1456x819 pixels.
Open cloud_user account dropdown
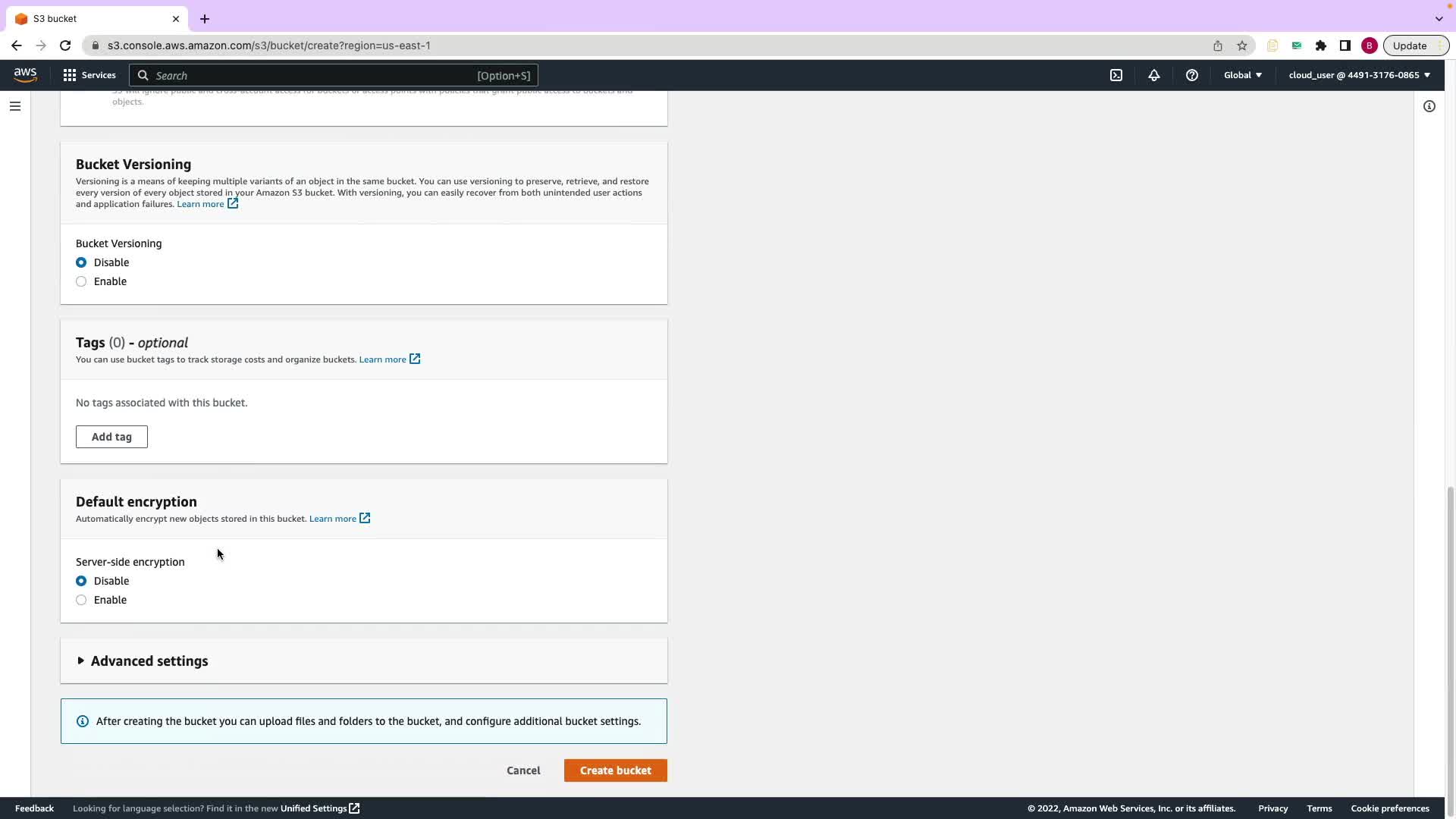pos(1358,75)
